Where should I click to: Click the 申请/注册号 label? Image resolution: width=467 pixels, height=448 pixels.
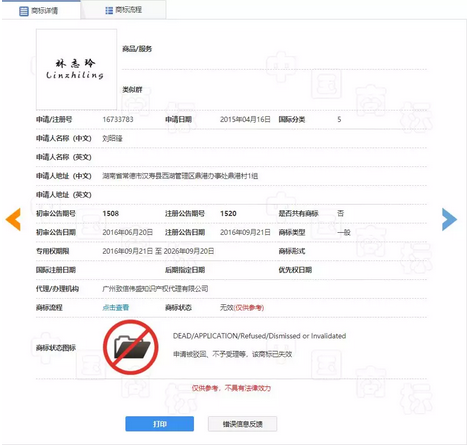point(54,119)
